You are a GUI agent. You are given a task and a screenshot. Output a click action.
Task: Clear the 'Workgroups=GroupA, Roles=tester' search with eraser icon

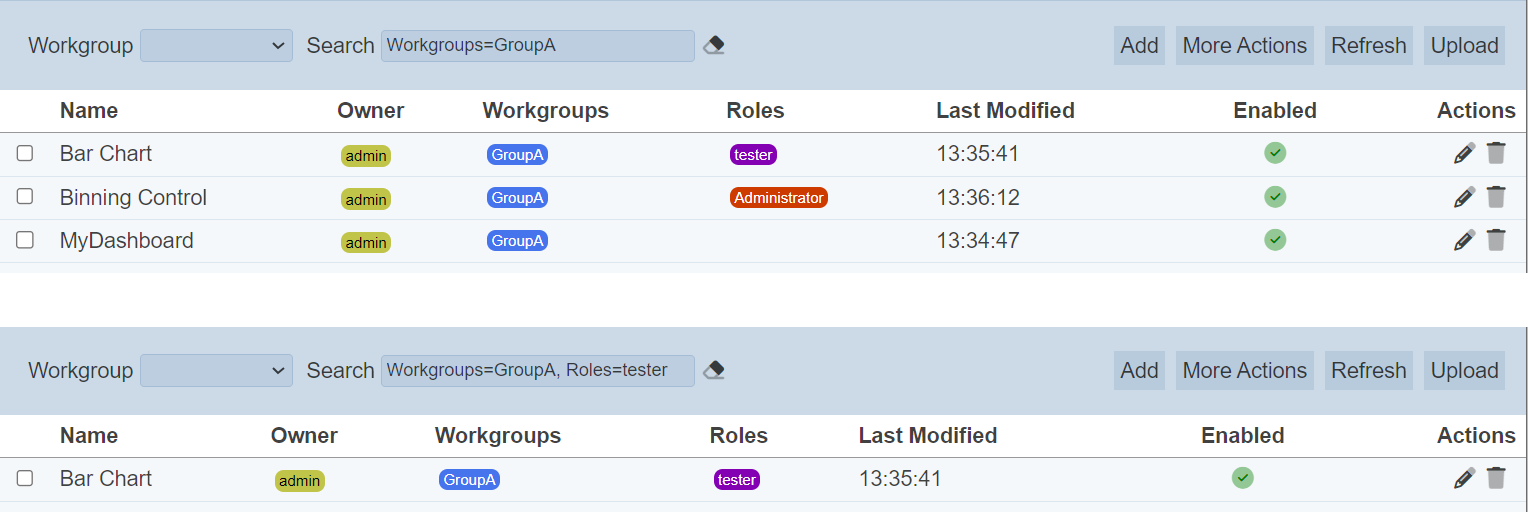pyautogui.click(x=714, y=371)
